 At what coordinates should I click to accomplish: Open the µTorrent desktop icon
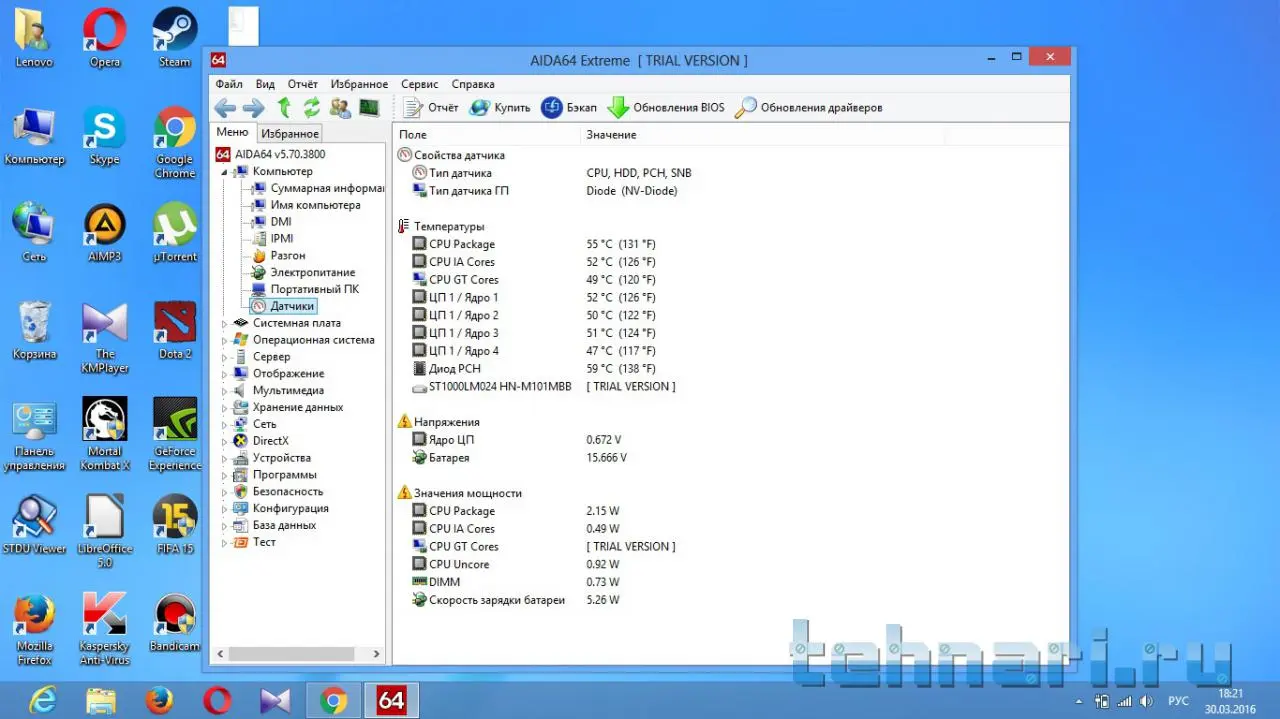click(x=175, y=232)
